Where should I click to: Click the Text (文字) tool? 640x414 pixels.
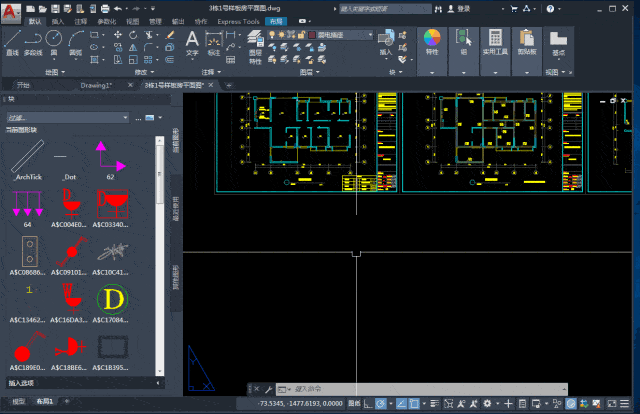click(x=192, y=40)
